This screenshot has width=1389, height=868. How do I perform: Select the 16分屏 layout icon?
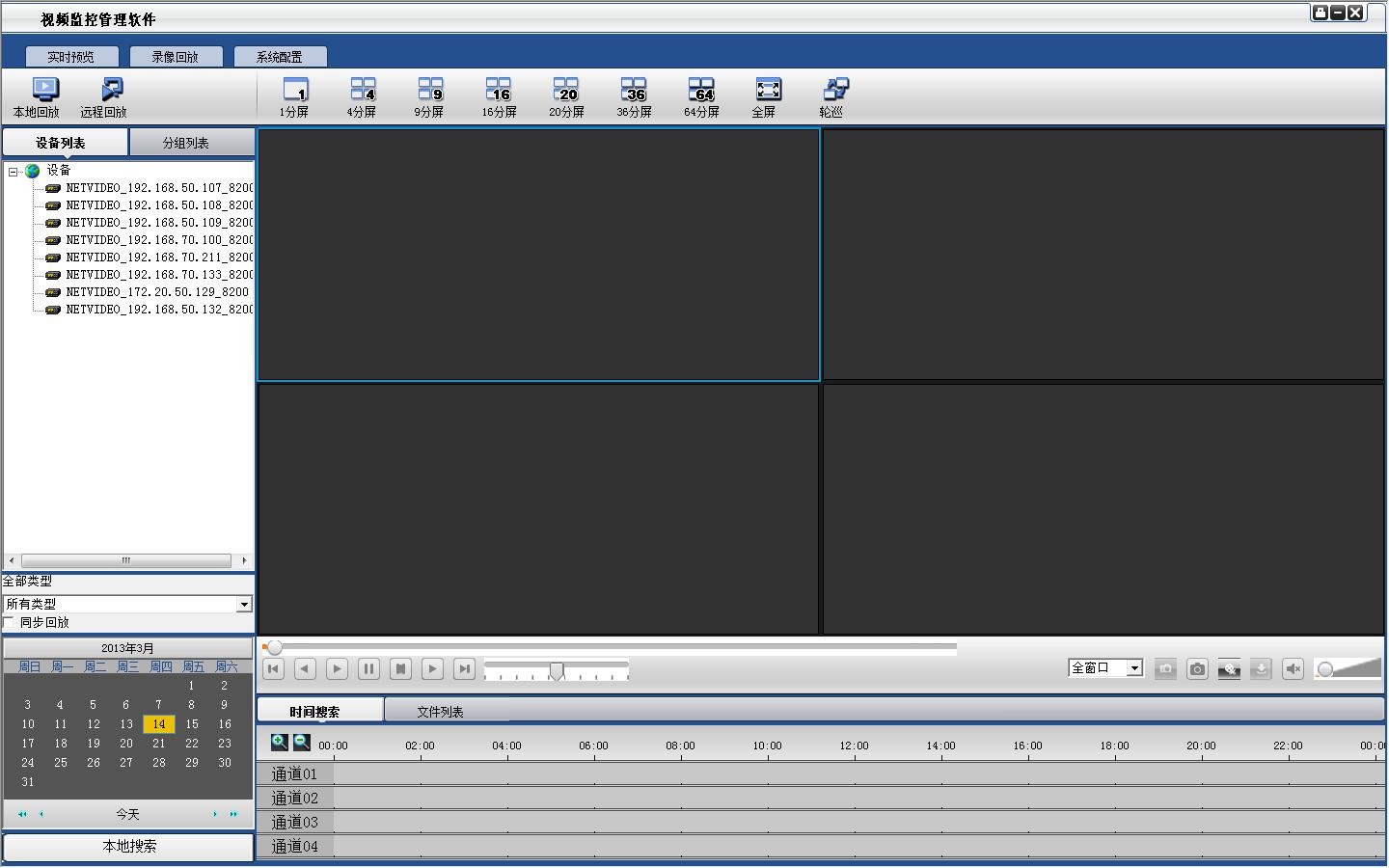pyautogui.click(x=499, y=97)
